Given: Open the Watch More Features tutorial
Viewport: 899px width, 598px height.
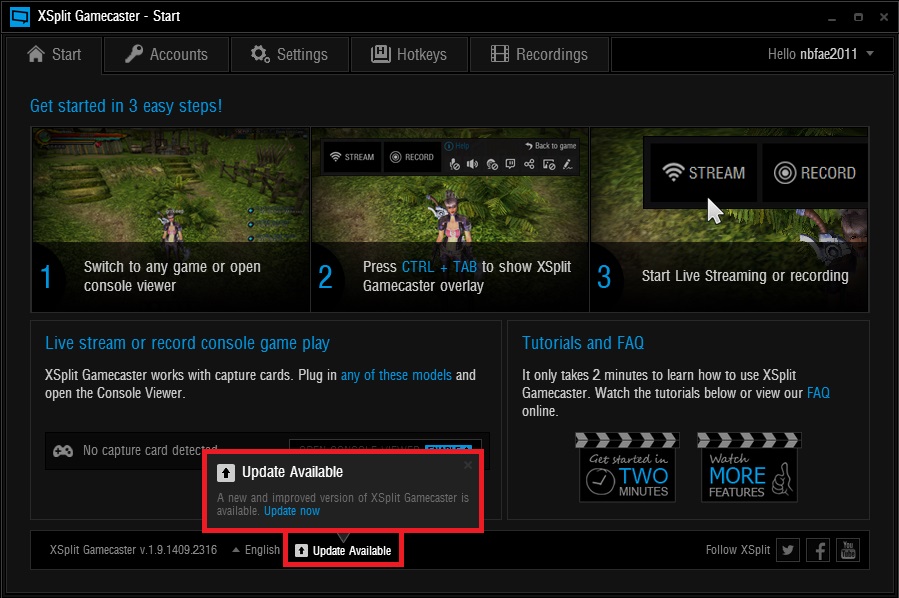Looking at the screenshot, I should (x=749, y=467).
